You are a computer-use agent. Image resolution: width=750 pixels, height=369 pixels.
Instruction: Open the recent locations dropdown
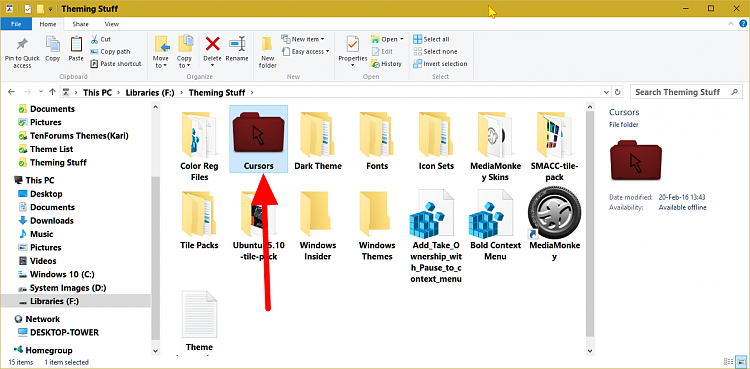[x=41, y=92]
